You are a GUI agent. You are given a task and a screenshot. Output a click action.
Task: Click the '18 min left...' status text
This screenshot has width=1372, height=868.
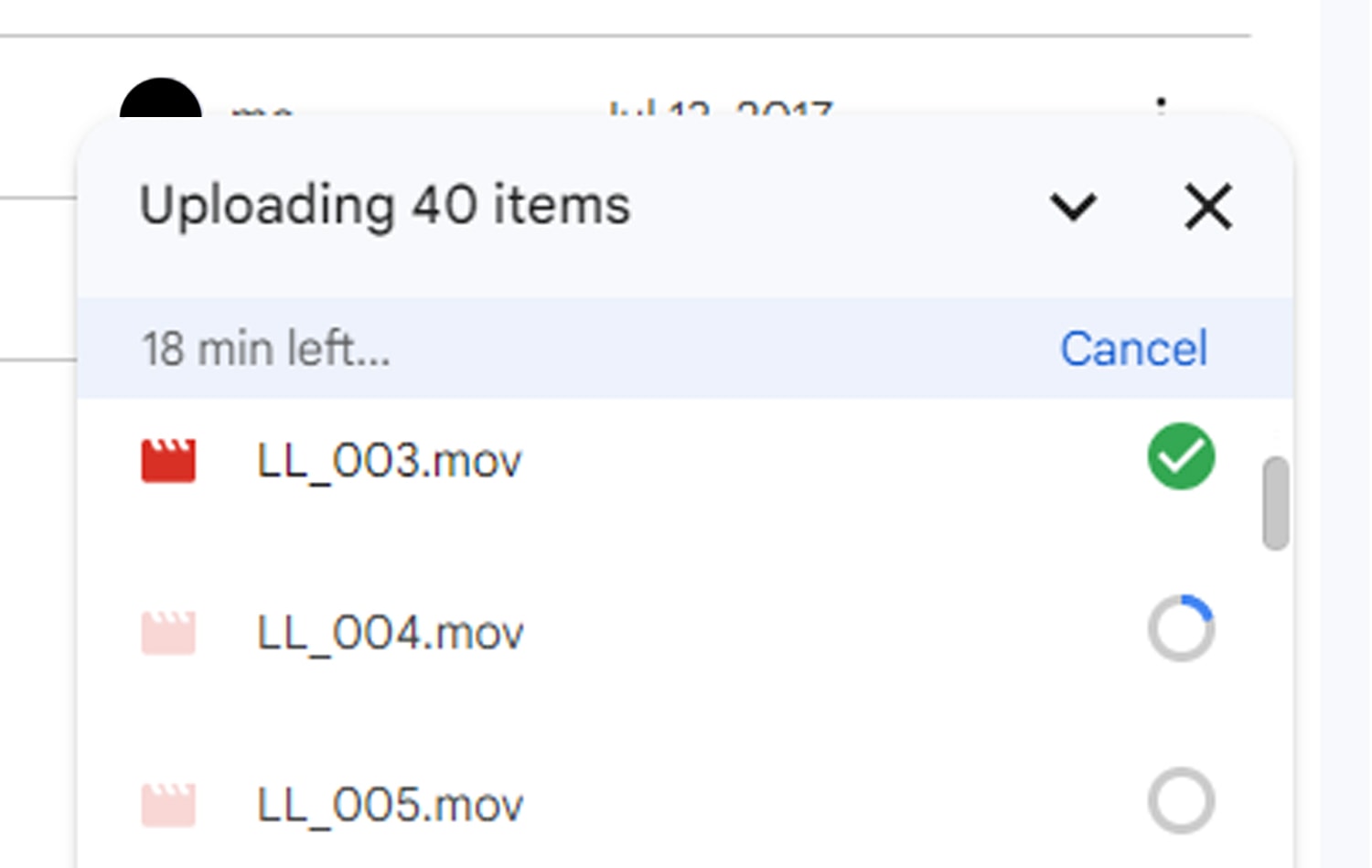(266, 348)
